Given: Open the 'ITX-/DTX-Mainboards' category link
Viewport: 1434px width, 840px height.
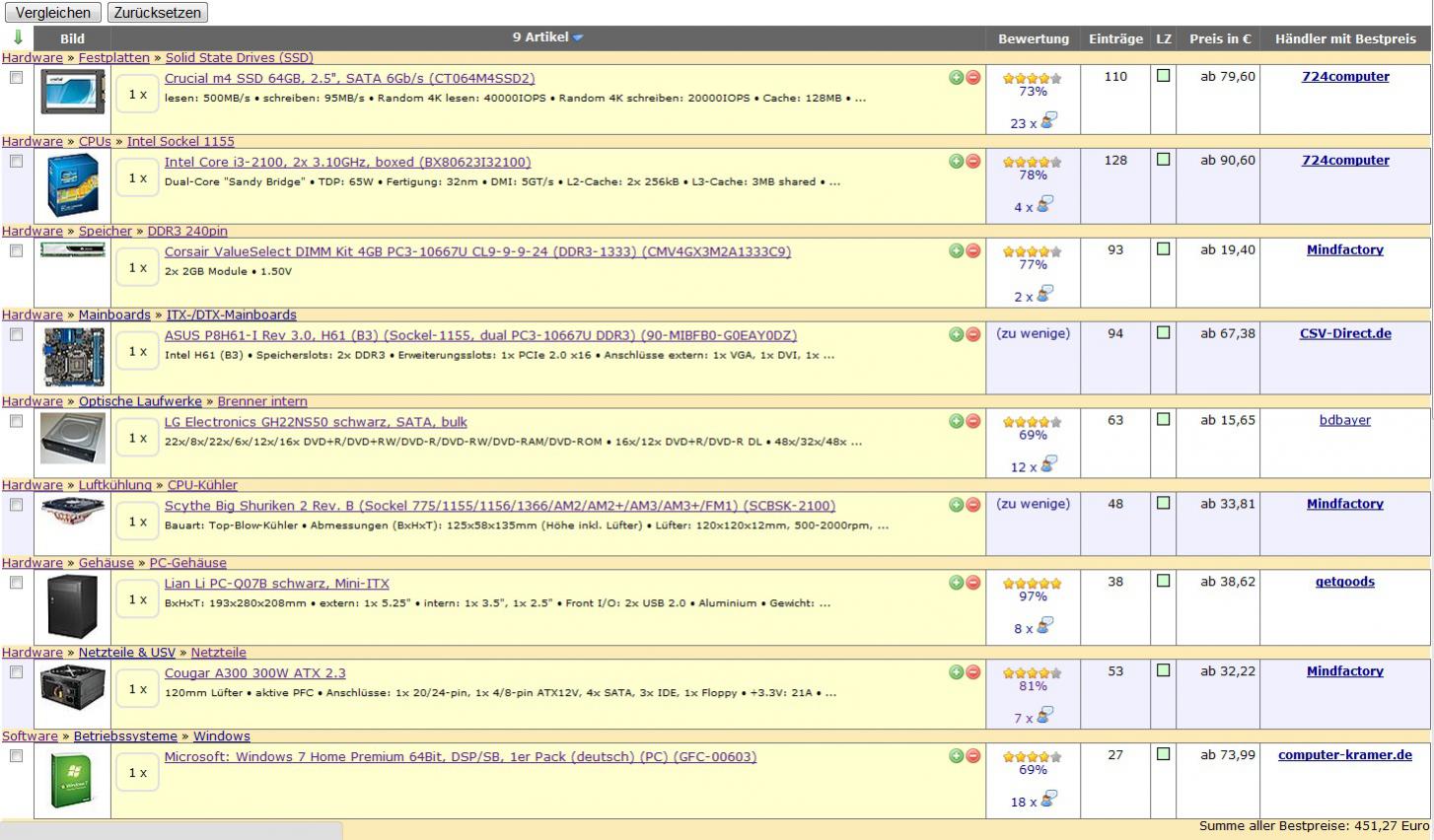Looking at the screenshot, I should pyautogui.click(x=231, y=315).
